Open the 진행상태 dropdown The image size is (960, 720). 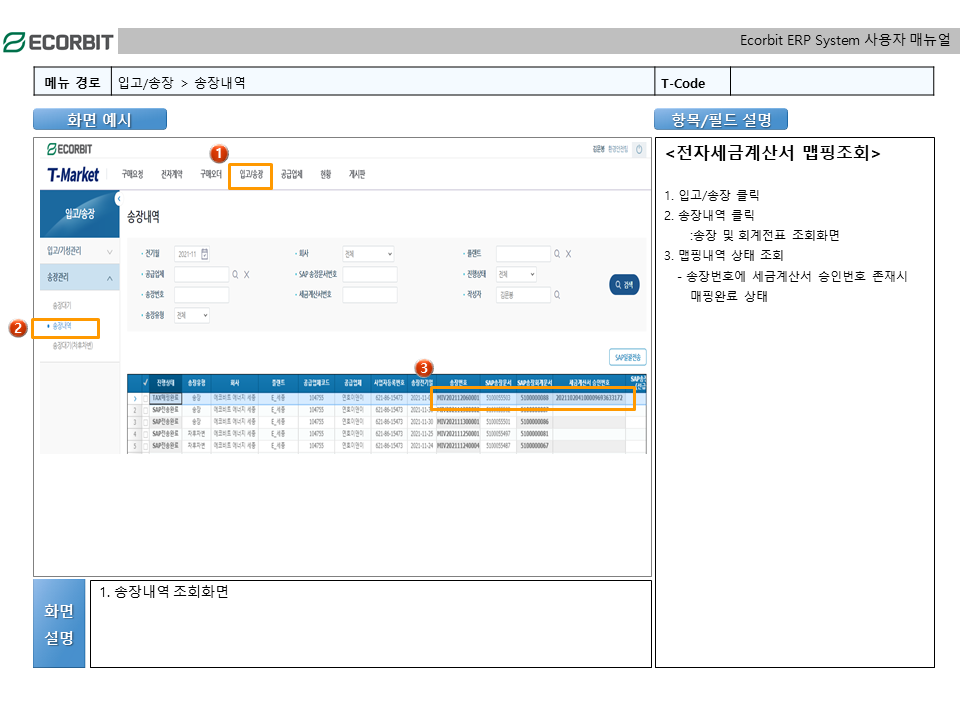(517, 274)
